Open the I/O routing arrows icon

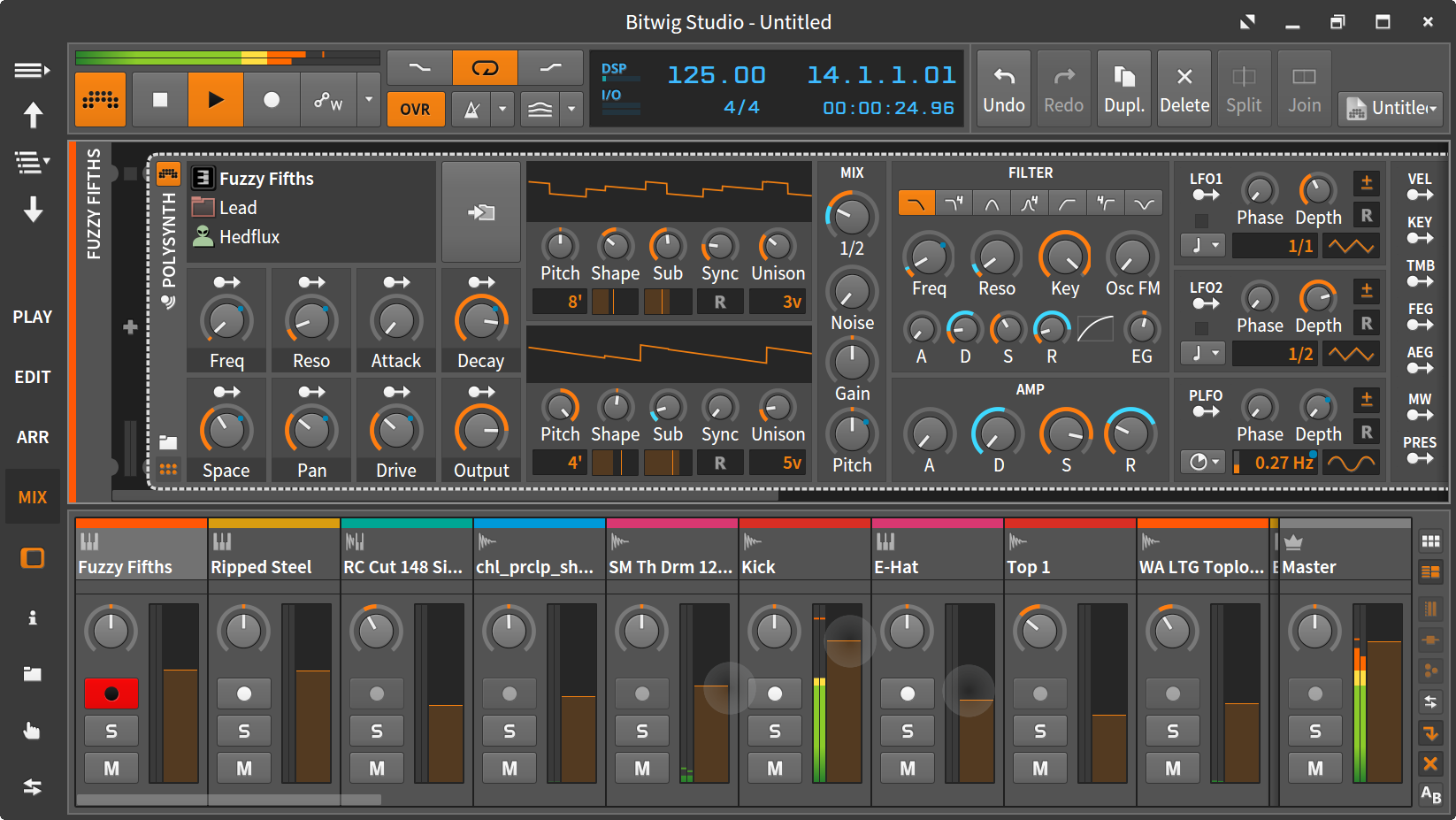(33, 787)
